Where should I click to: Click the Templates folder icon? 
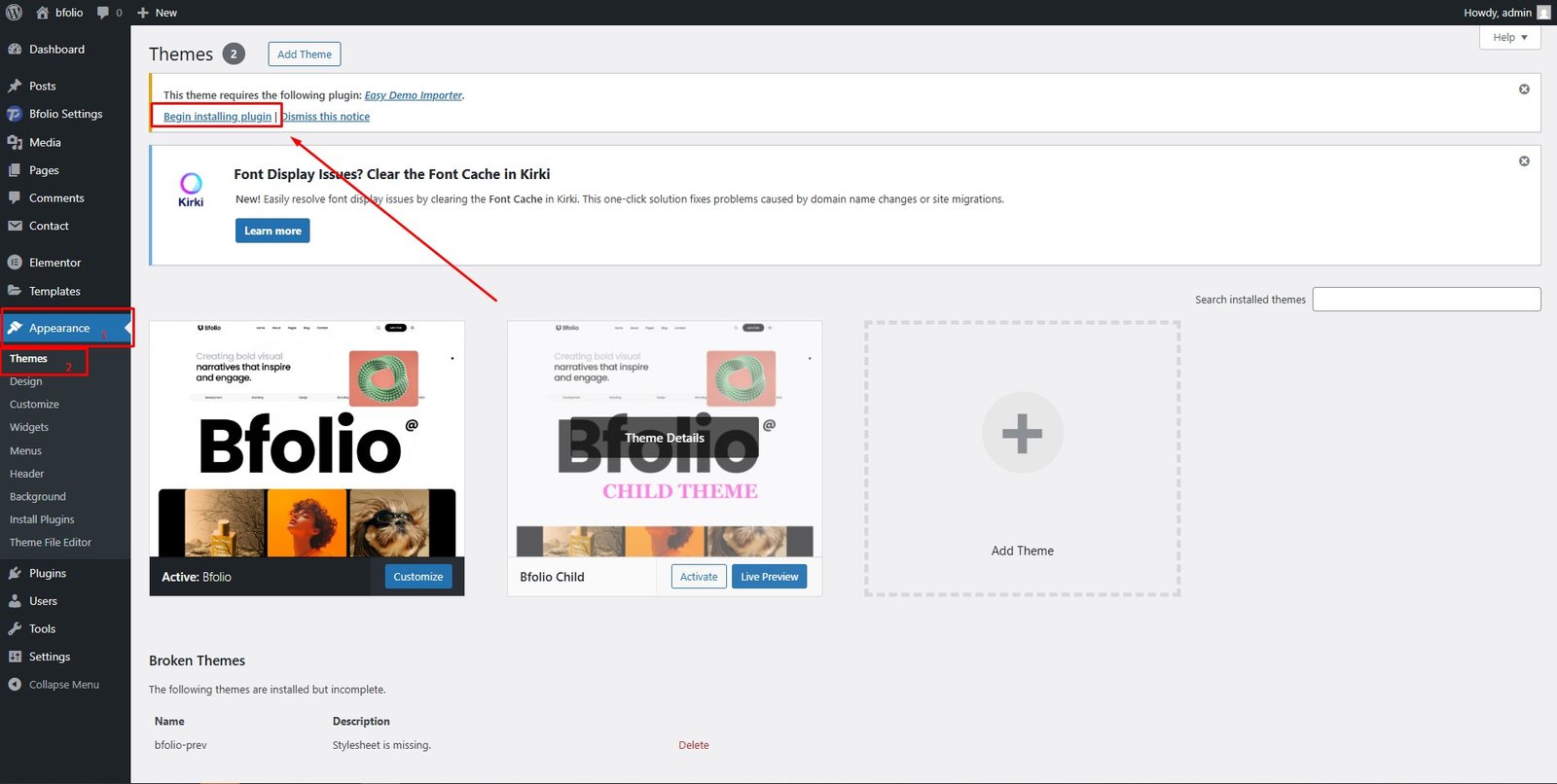click(x=15, y=291)
